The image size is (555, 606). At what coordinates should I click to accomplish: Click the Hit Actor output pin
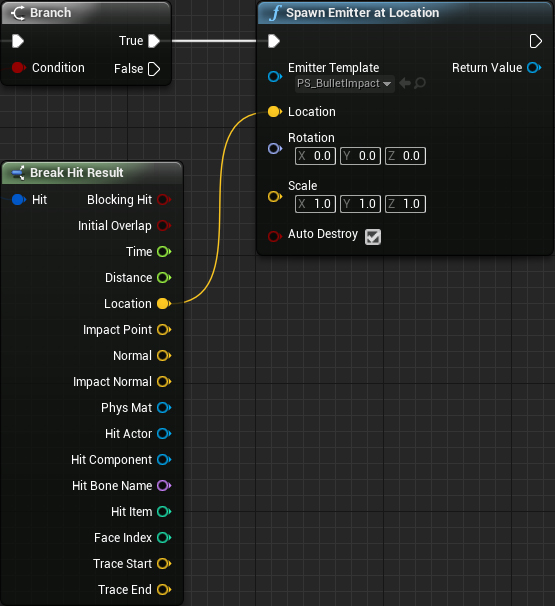click(x=164, y=434)
